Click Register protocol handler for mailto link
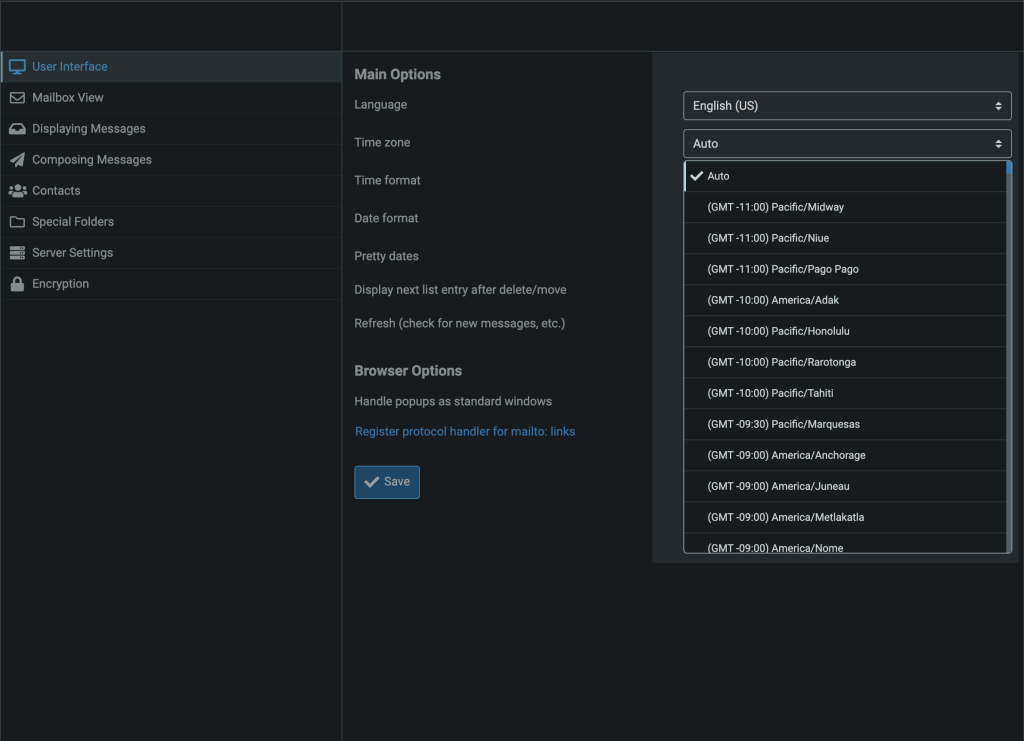 [x=465, y=432]
